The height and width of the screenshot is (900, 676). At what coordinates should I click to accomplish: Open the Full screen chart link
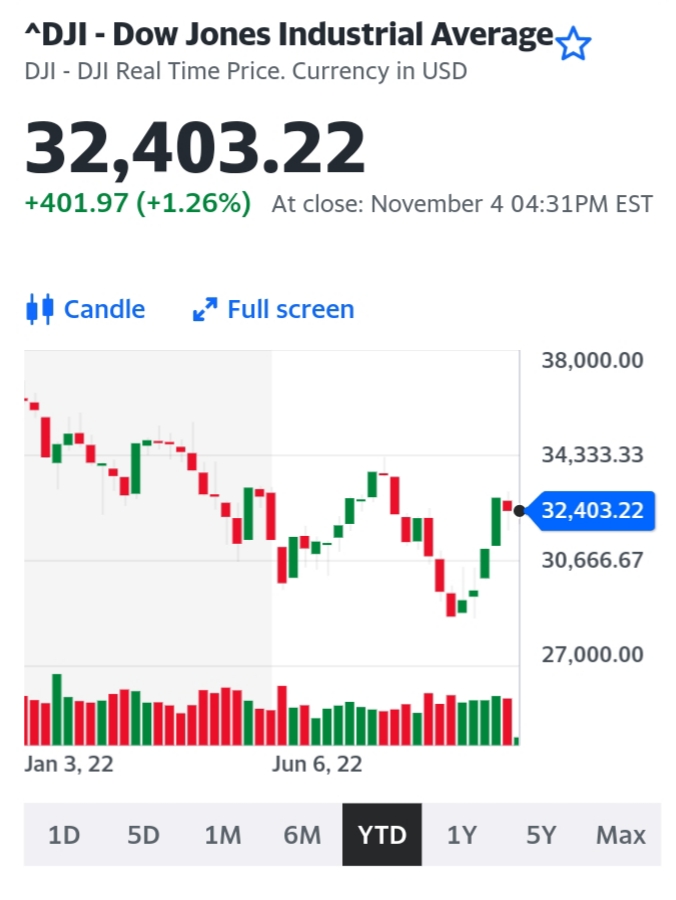(x=290, y=310)
